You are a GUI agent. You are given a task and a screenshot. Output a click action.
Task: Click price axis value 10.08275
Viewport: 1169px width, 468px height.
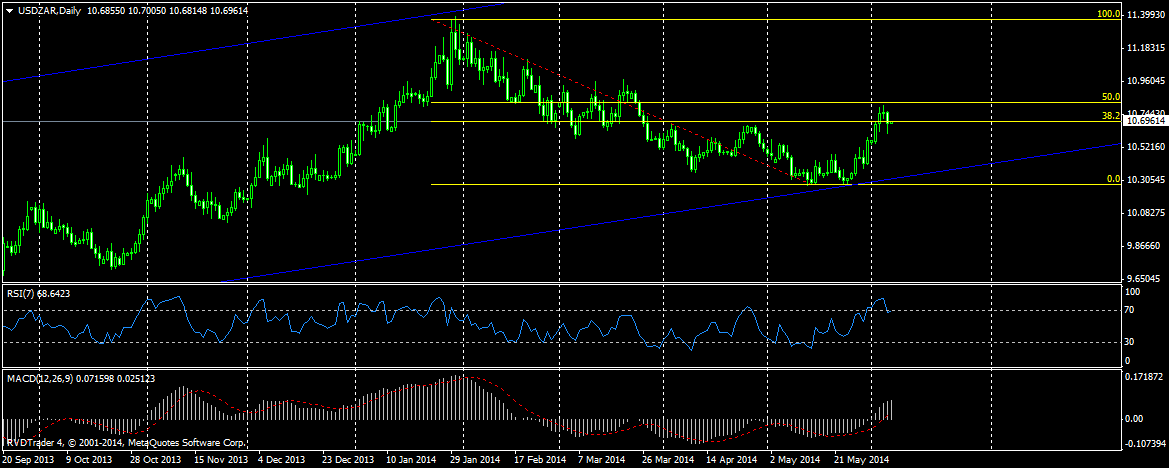pos(1148,212)
